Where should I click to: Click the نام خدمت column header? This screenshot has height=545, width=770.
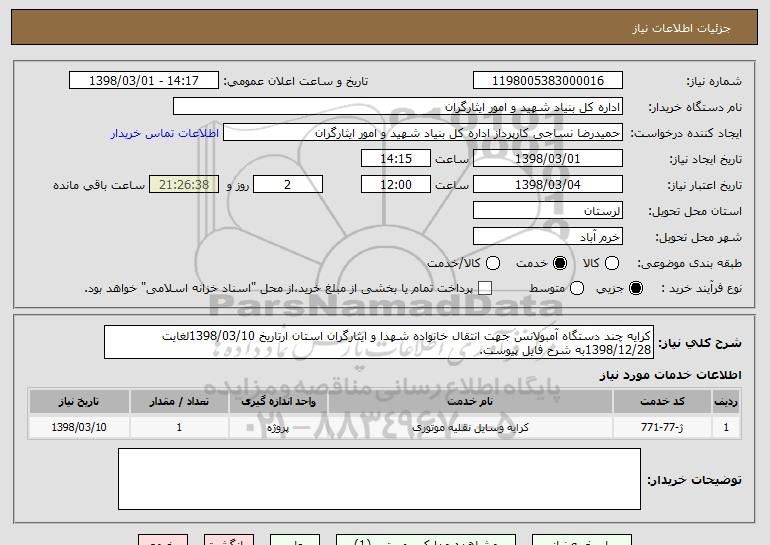coord(470,402)
